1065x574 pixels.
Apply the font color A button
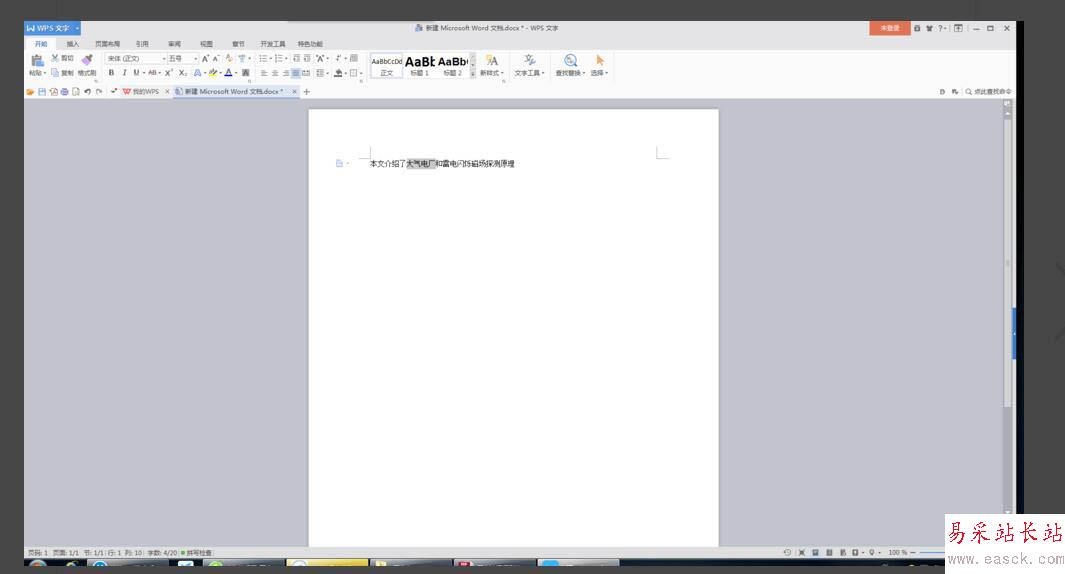pos(228,73)
